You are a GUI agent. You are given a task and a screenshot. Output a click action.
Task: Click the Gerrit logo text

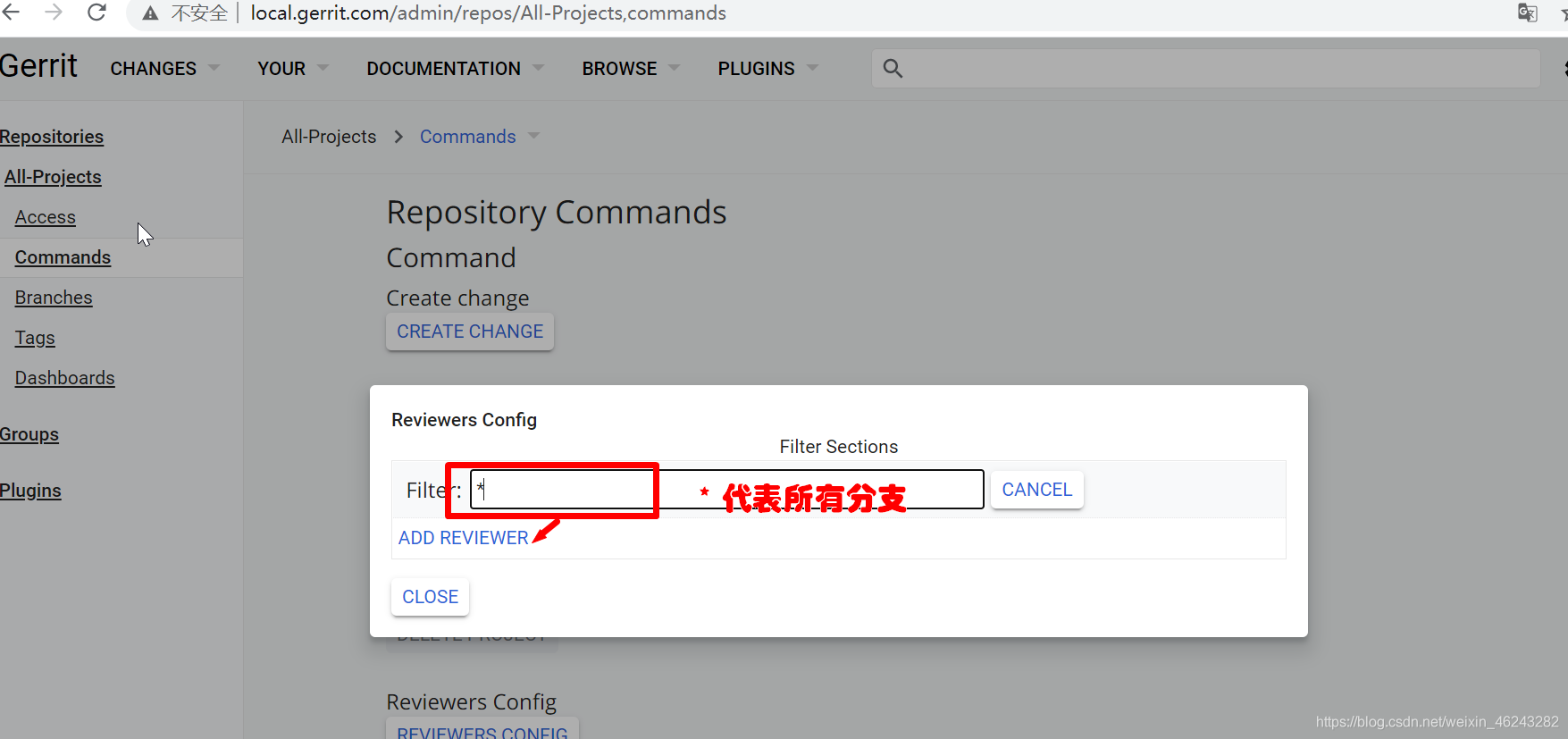click(x=38, y=66)
